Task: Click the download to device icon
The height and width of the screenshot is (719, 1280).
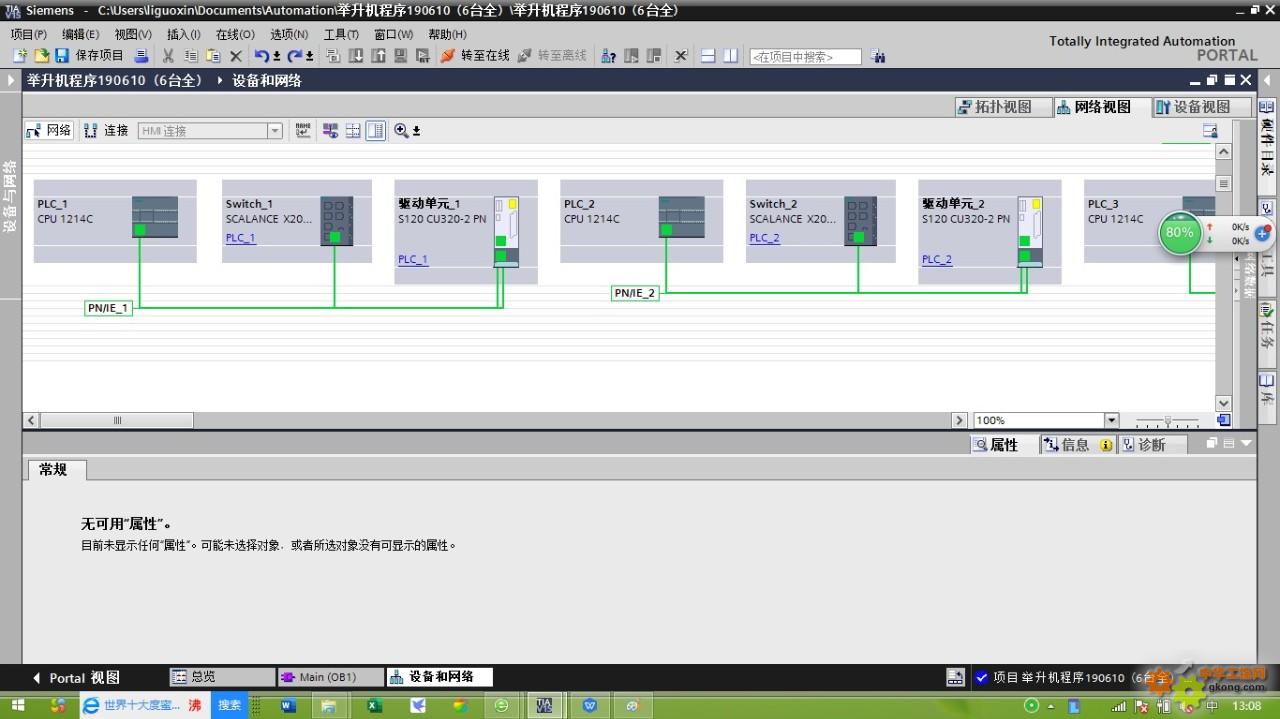Action: coord(356,56)
